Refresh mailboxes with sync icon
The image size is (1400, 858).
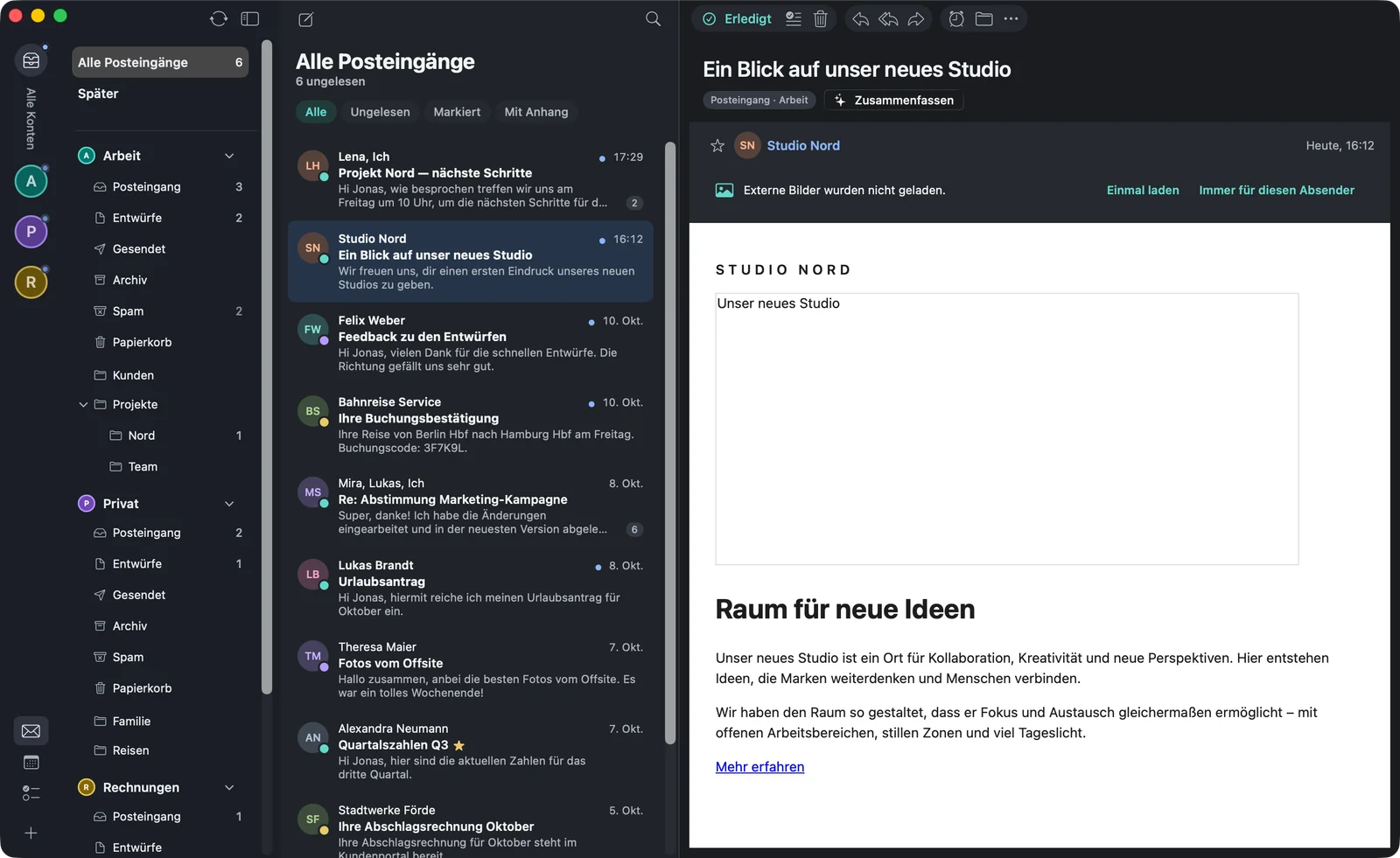219,19
